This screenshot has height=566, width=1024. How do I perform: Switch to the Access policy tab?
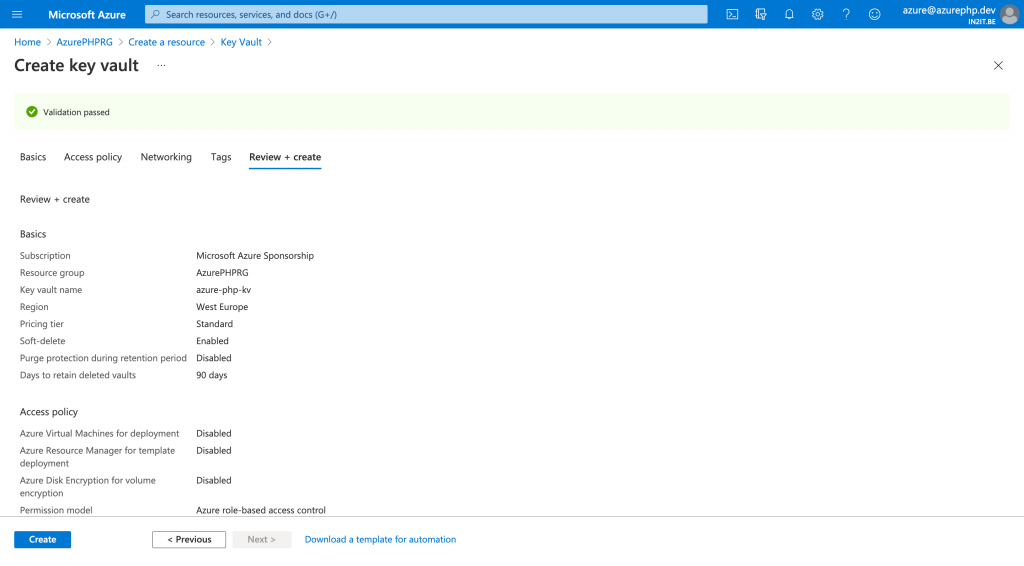pos(93,157)
